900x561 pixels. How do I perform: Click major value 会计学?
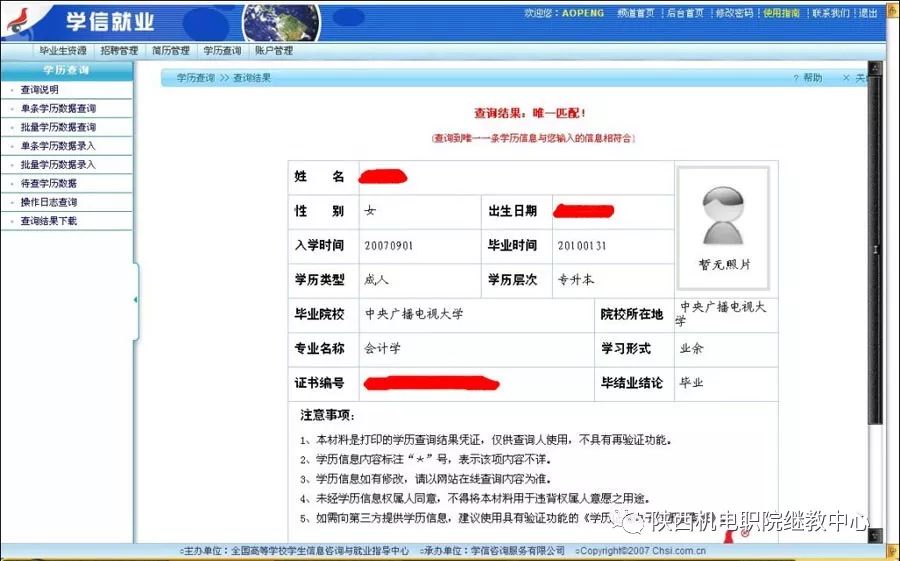point(382,349)
